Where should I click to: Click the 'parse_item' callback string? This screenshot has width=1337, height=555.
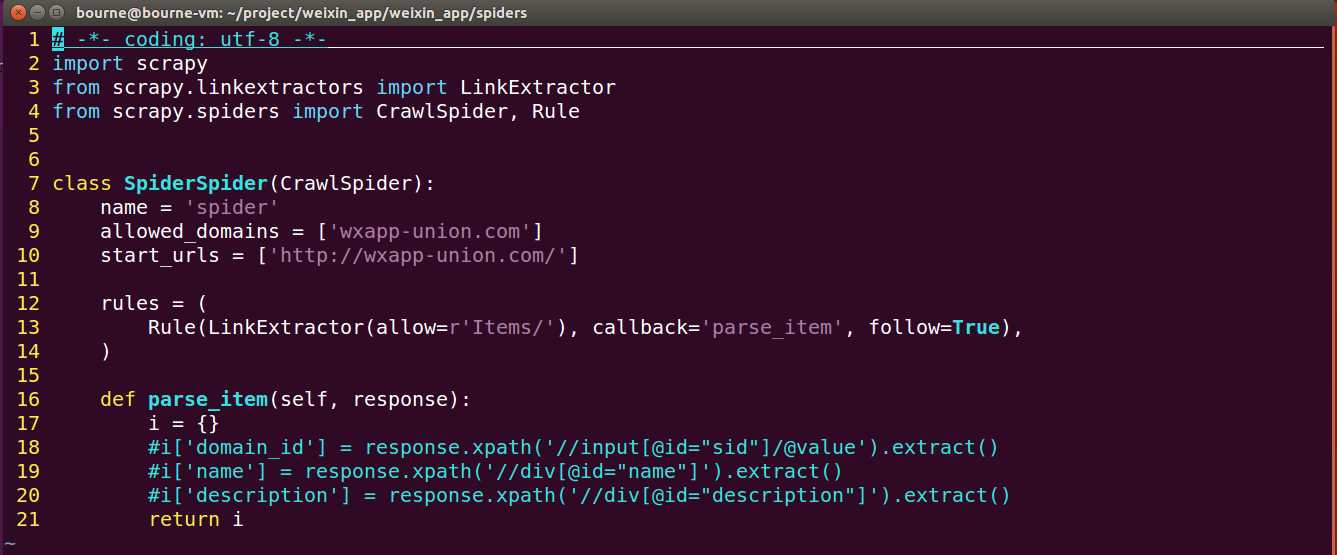click(777, 327)
